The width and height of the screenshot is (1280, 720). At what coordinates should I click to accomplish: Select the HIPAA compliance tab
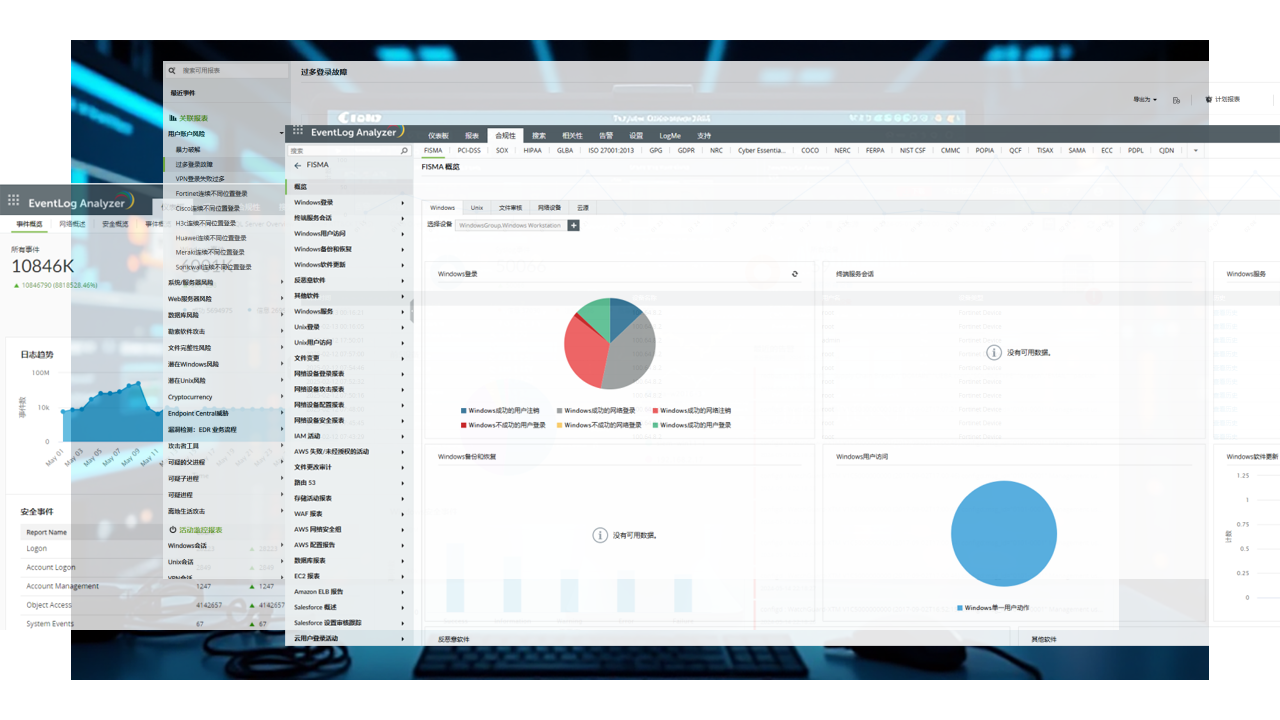pyautogui.click(x=532, y=150)
